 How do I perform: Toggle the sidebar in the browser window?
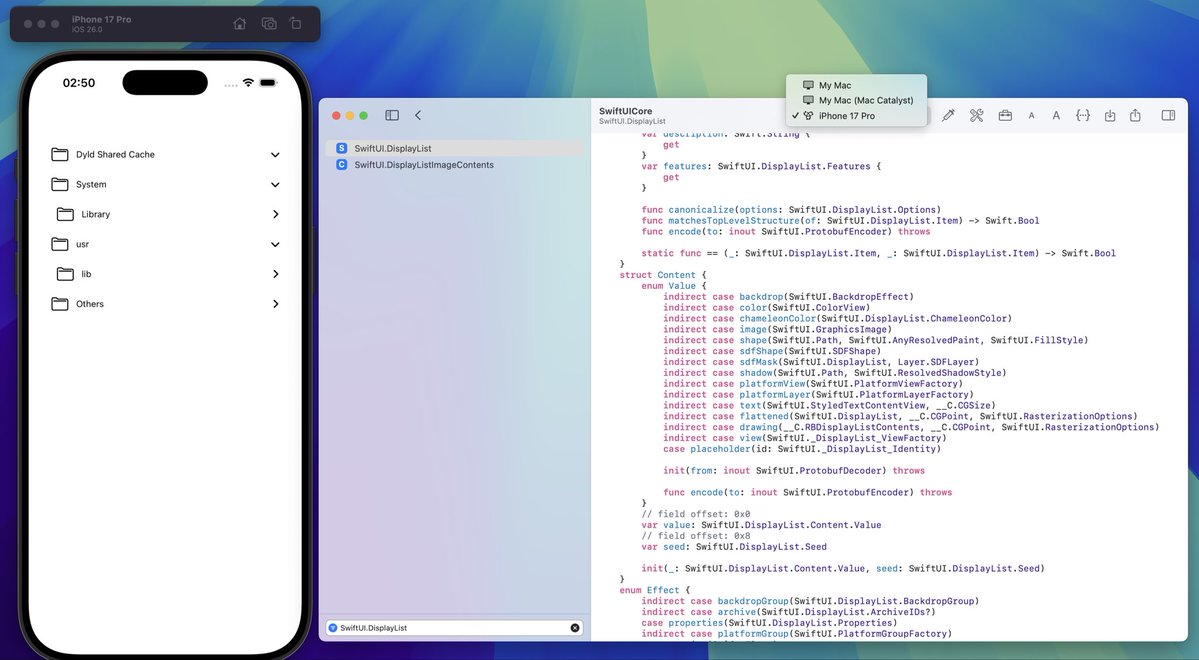(392, 115)
